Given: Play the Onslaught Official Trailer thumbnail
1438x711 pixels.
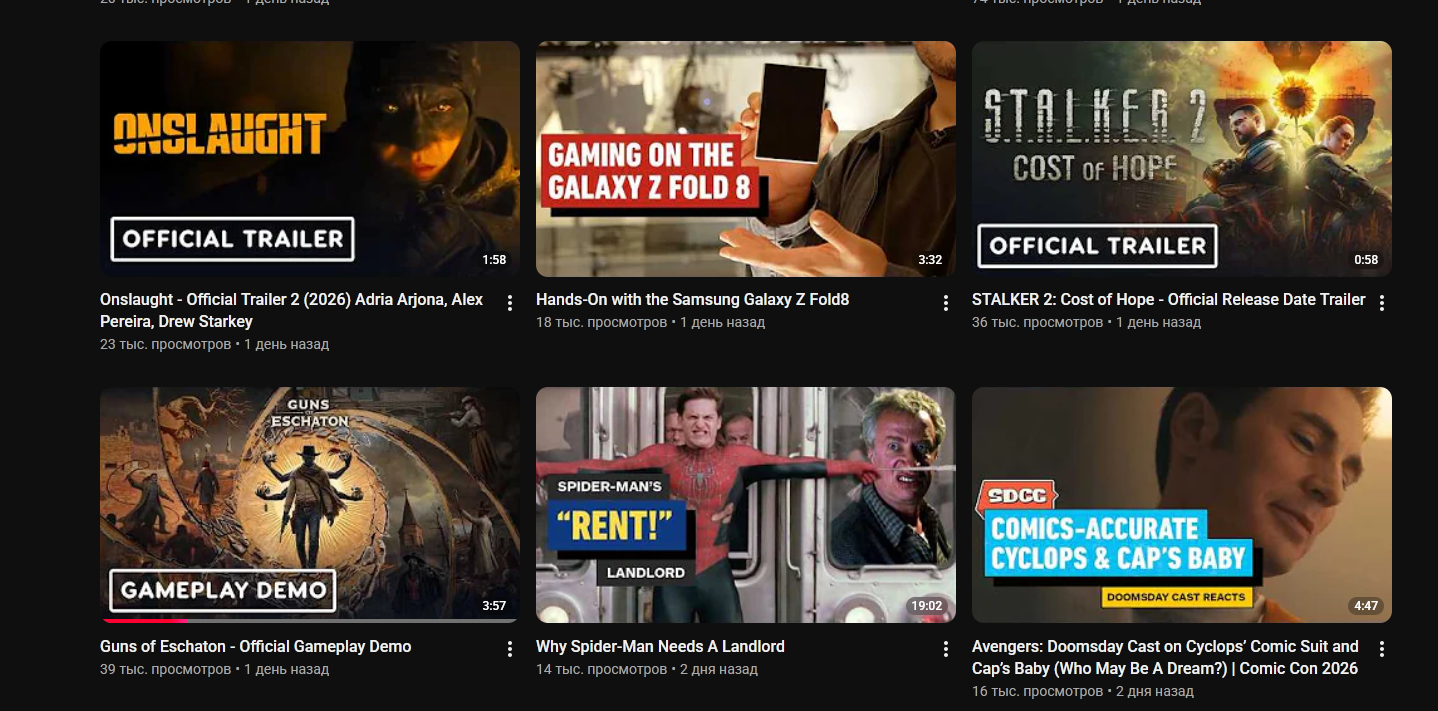Looking at the screenshot, I should (310, 159).
